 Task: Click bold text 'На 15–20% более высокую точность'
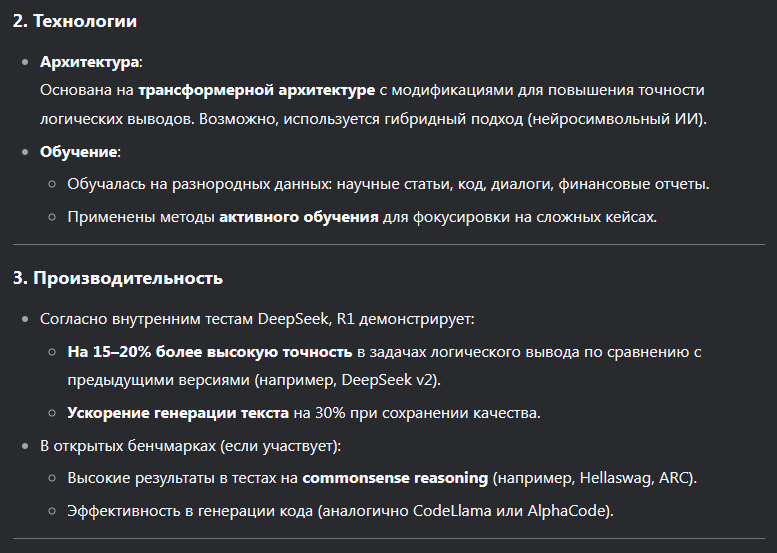click(210, 352)
